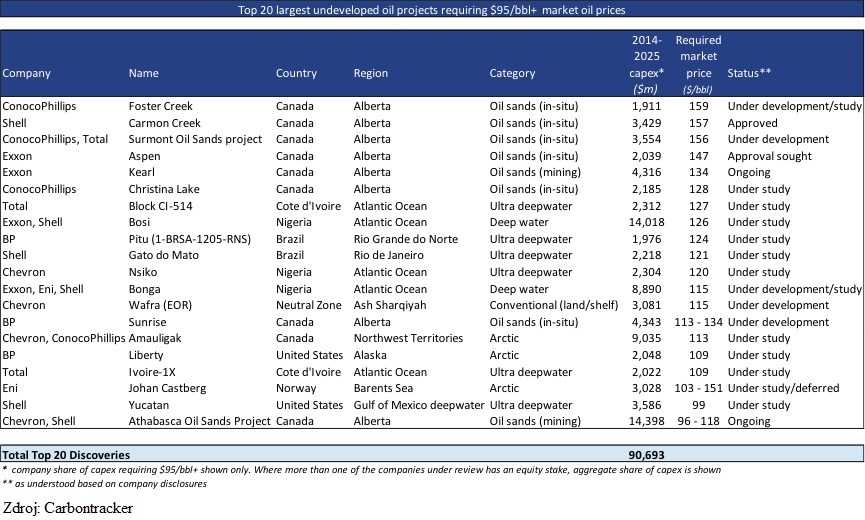
Task: Click Wafra Under development status
Action: 778,305
